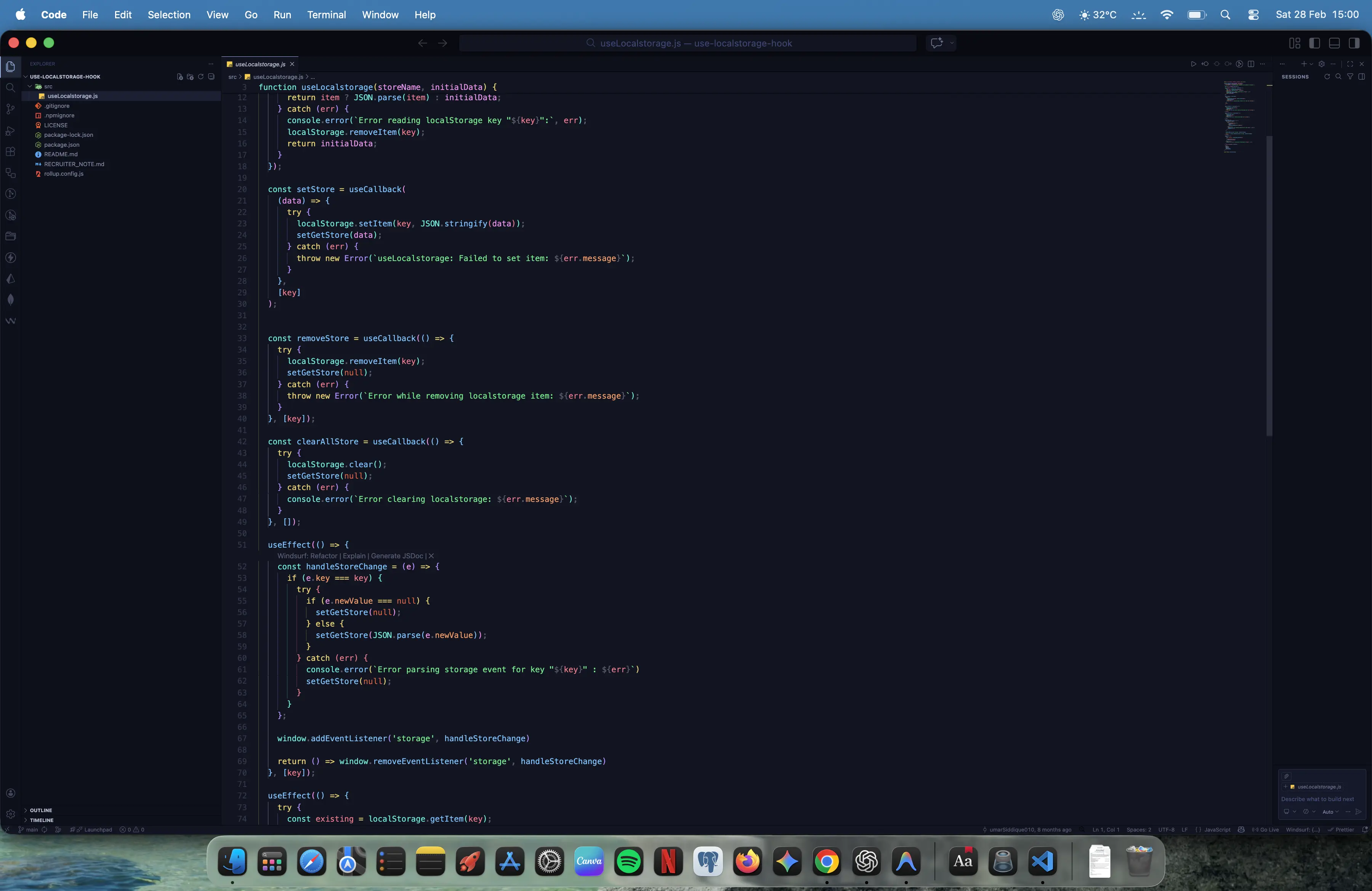Select the Extensions icon in the activity bar
Viewport: 1372px width, 891px height.
pyautogui.click(x=10, y=151)
